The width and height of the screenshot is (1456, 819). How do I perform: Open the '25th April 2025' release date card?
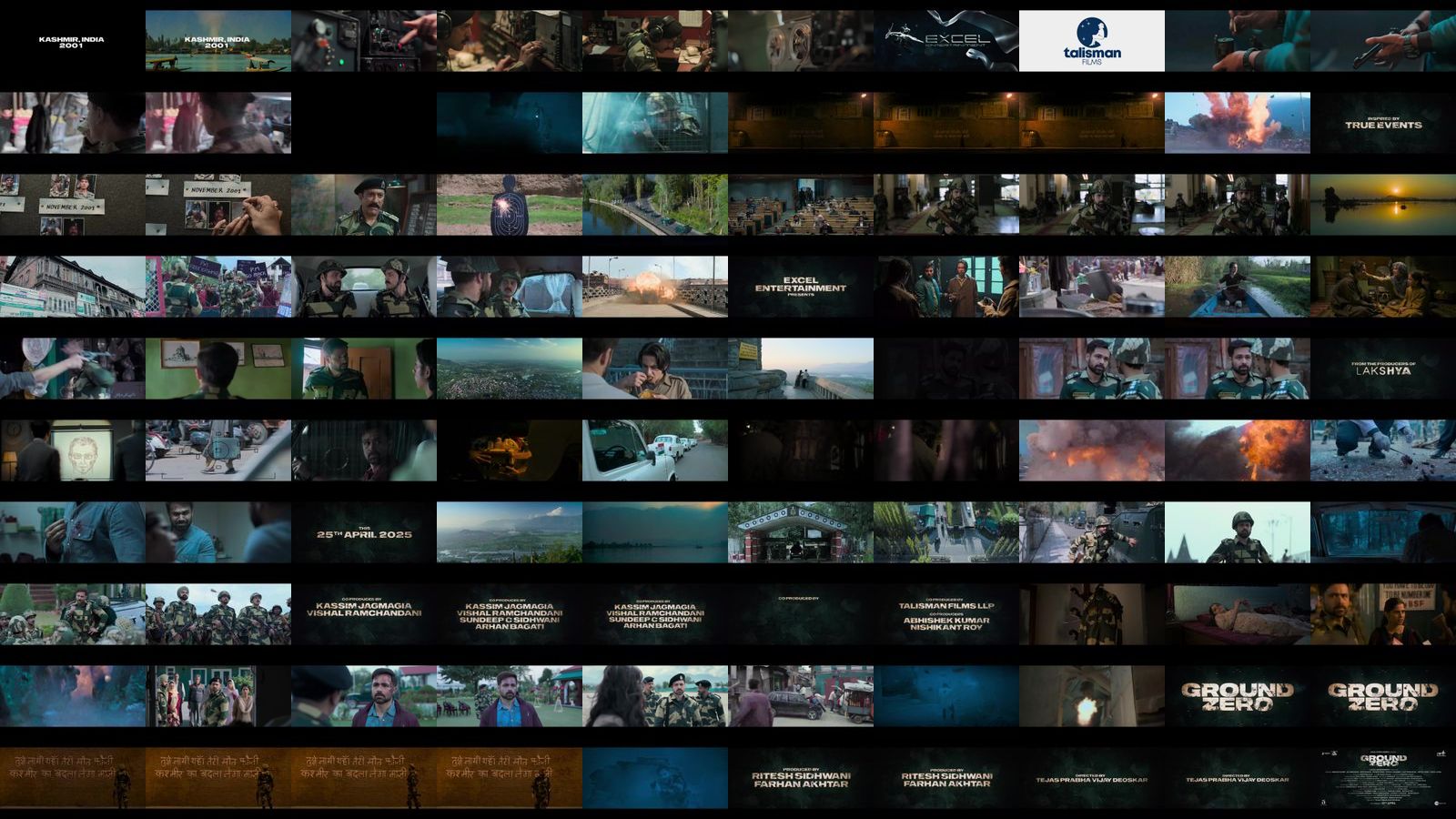coord(364,532)
